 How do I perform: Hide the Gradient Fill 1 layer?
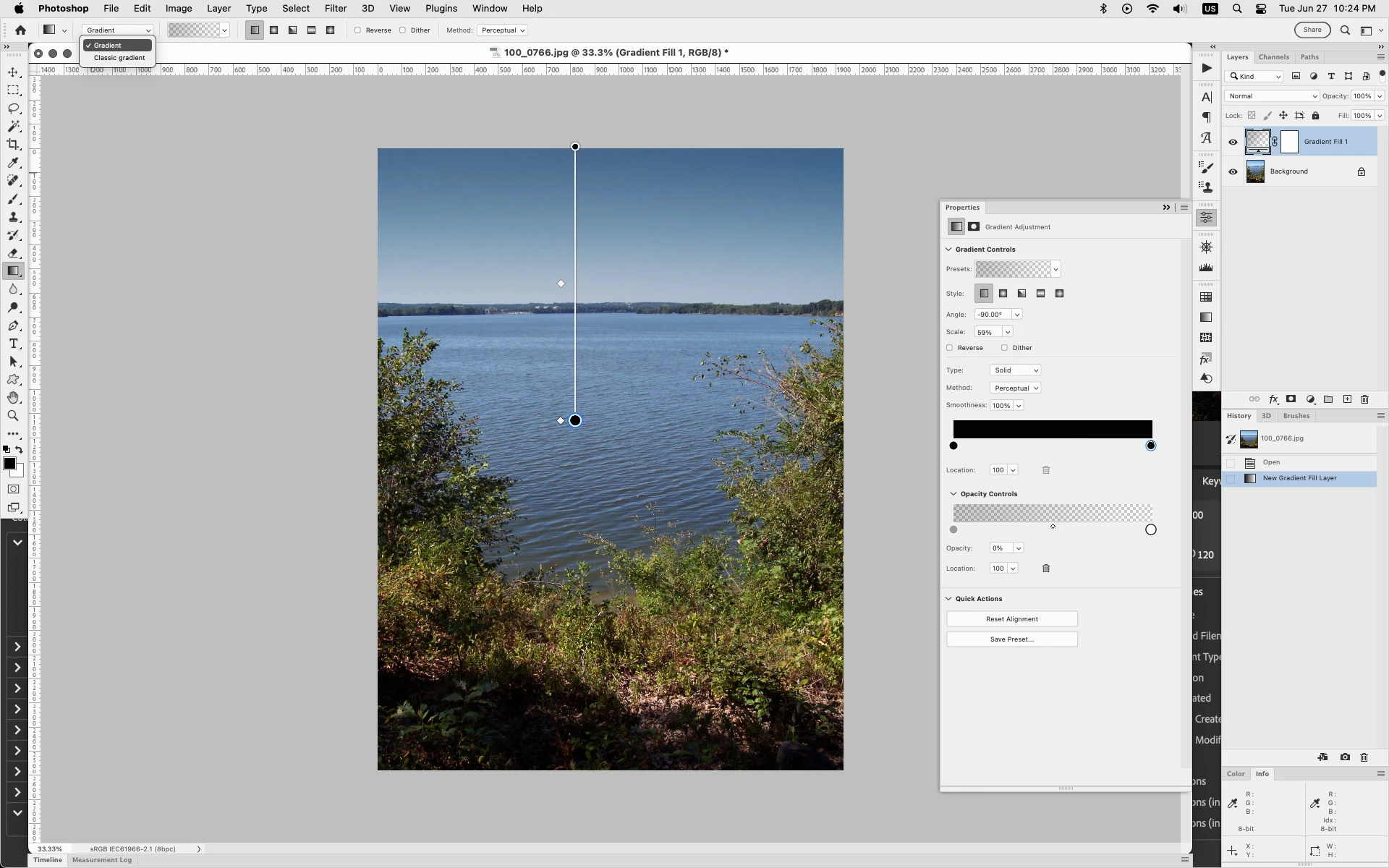1233,142
